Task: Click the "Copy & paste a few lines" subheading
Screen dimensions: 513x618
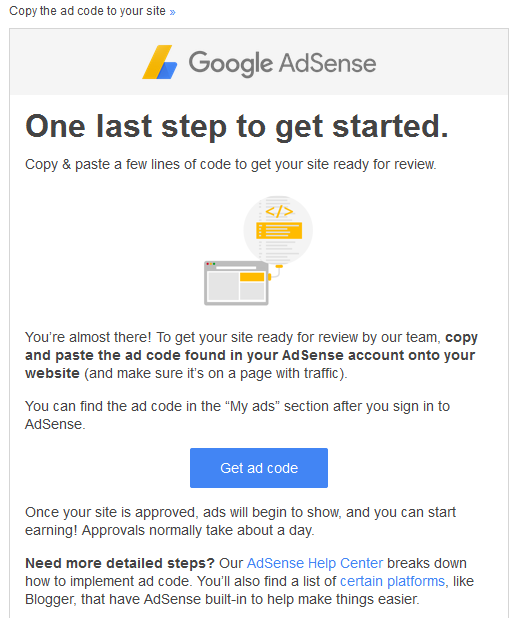Action: click(230, 164)
